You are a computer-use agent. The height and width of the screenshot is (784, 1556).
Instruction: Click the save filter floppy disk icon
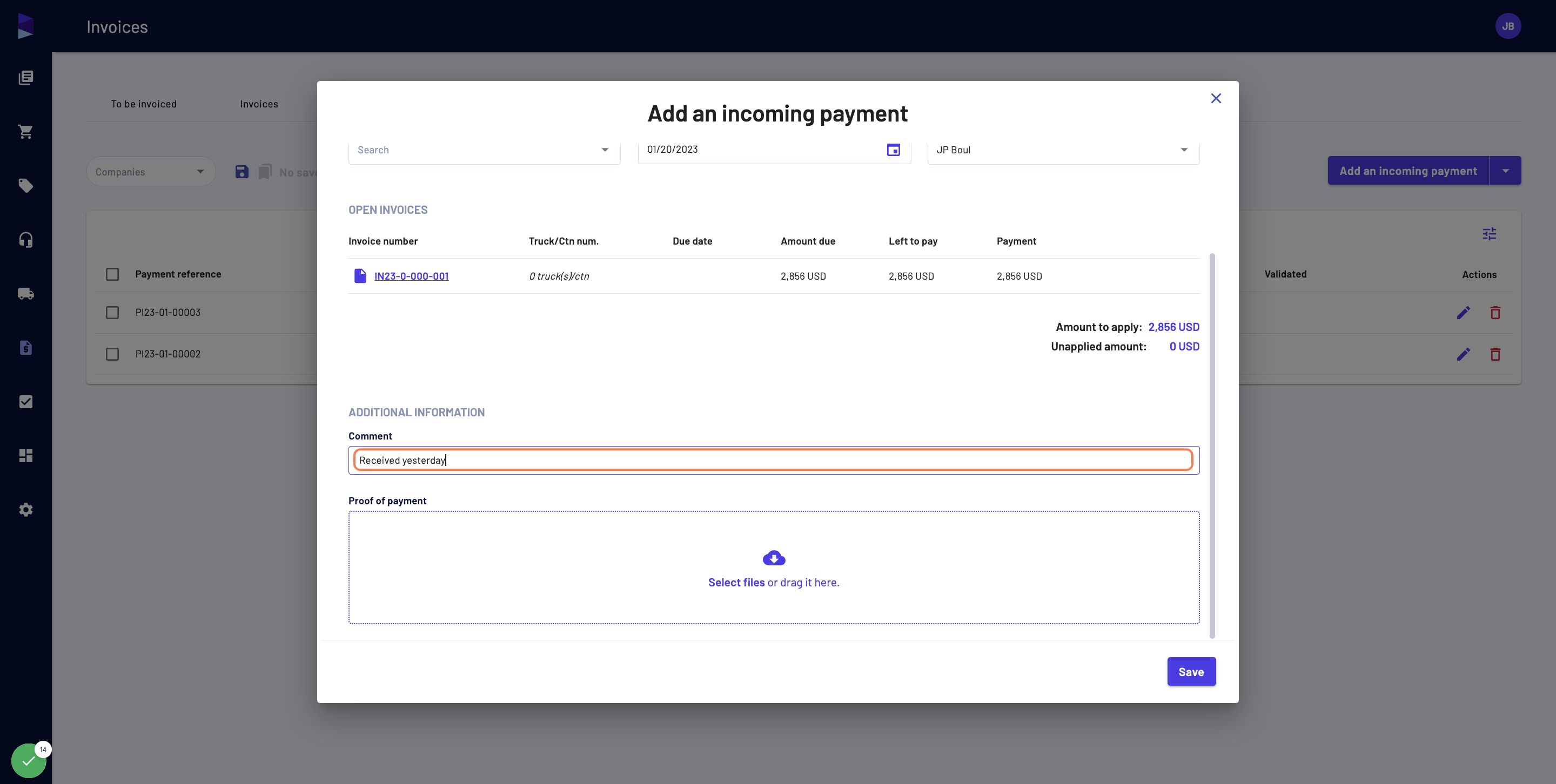[242, 172]
